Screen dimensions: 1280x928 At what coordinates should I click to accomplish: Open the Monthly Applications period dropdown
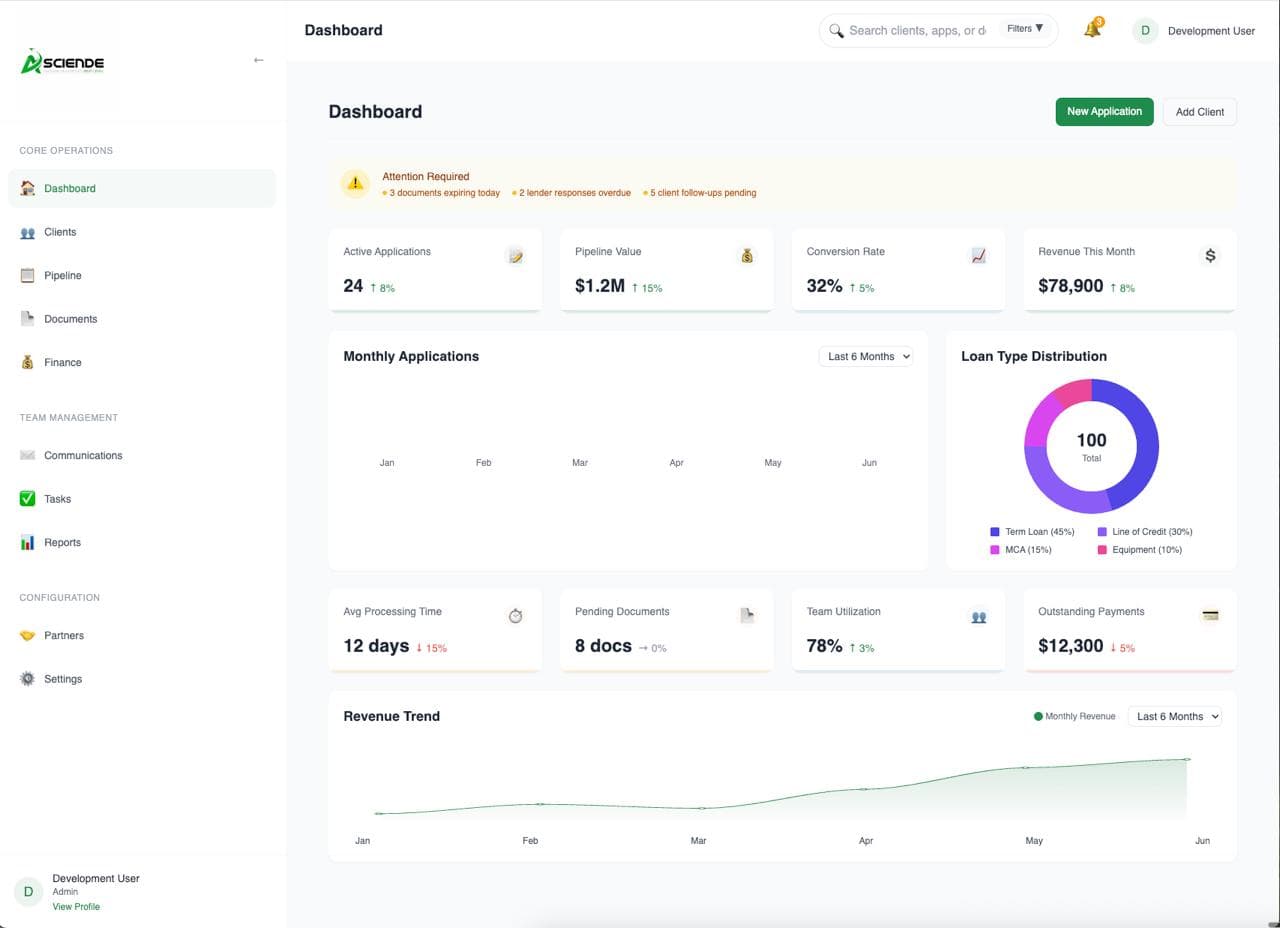pos(866,356)
